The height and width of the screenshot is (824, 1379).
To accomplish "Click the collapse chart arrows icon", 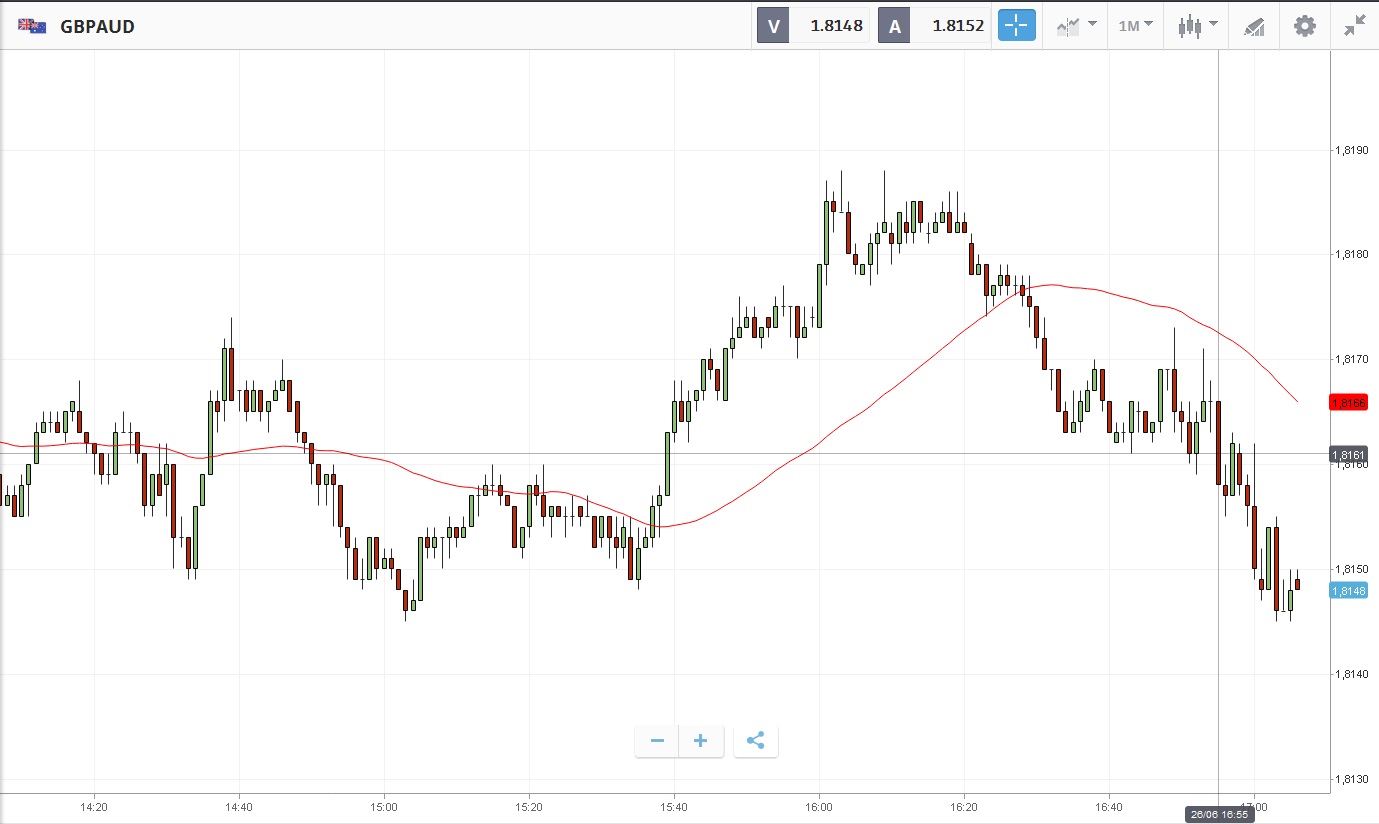I will click(x=1355, y=26).
